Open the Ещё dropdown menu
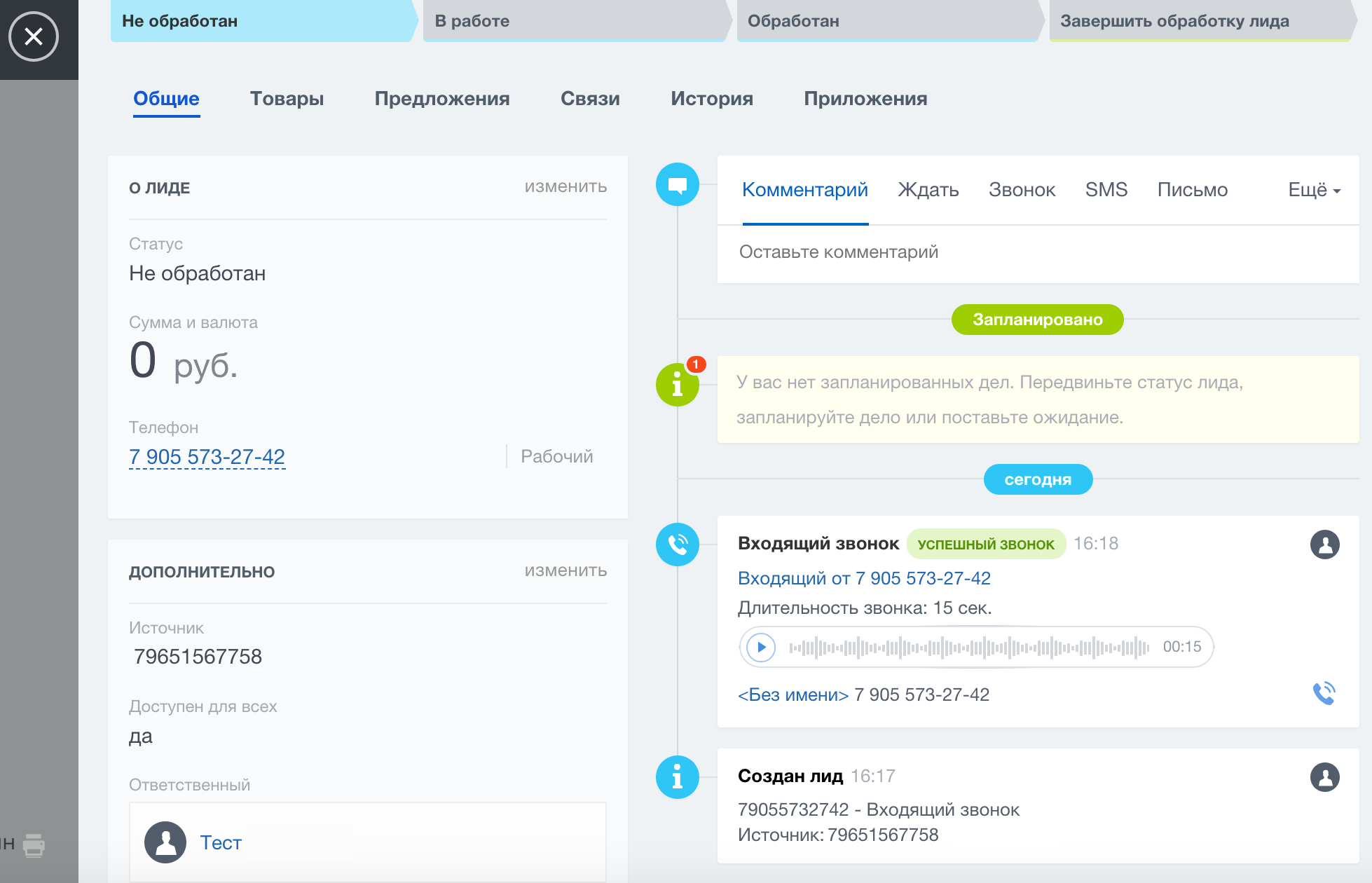 [x=1314, y=190]
